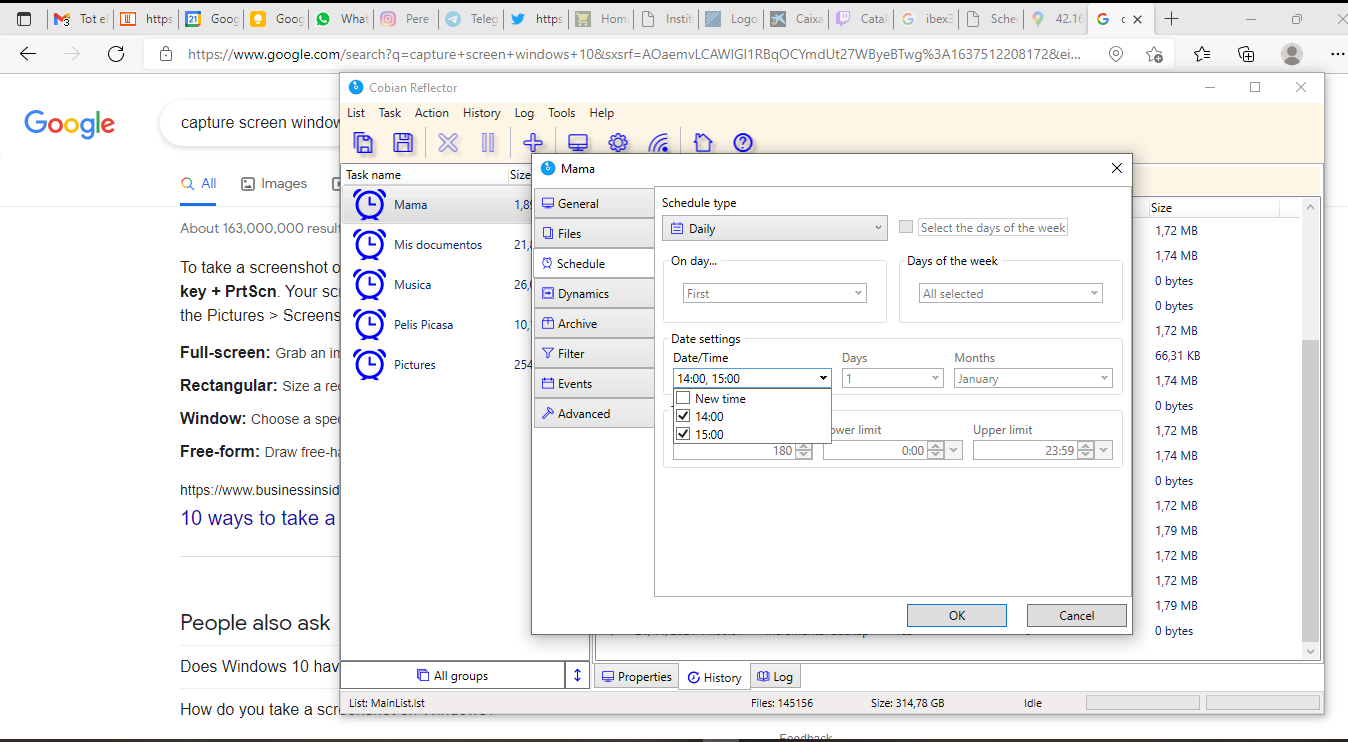The width and height of the screenshot is (1348, 742).
Task: Open the '10 ways to take a' link
Action: [258, 518]
